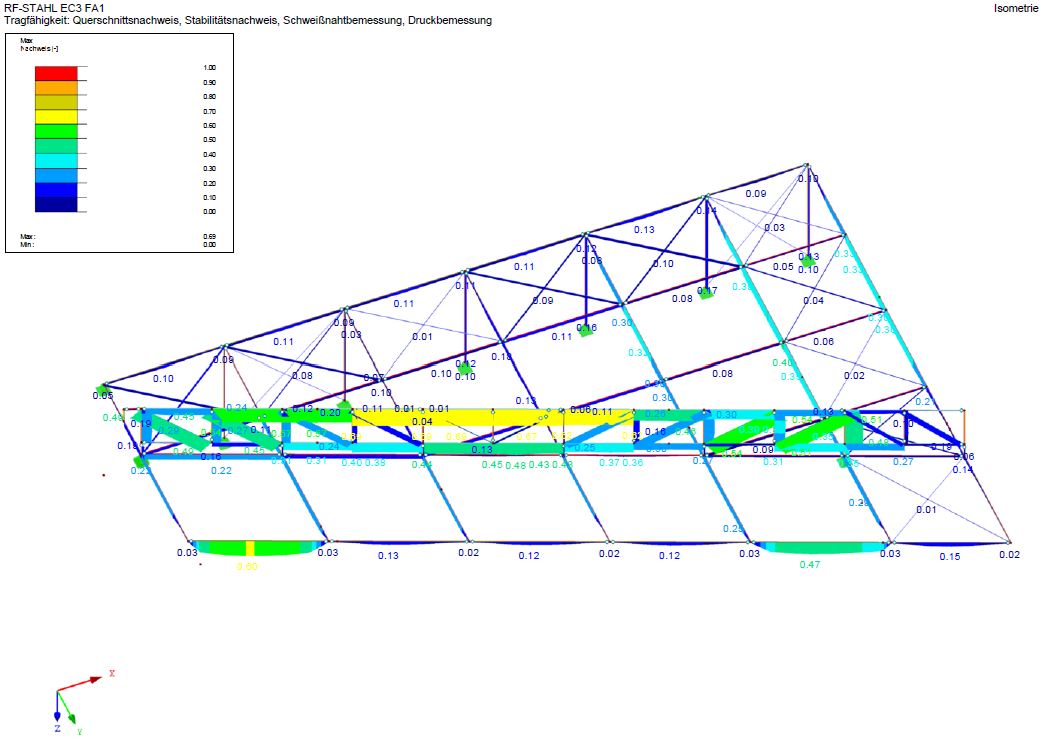The image size is (1040, 743).
Task: Click the cyan legend color band
Action: [56, 160]
